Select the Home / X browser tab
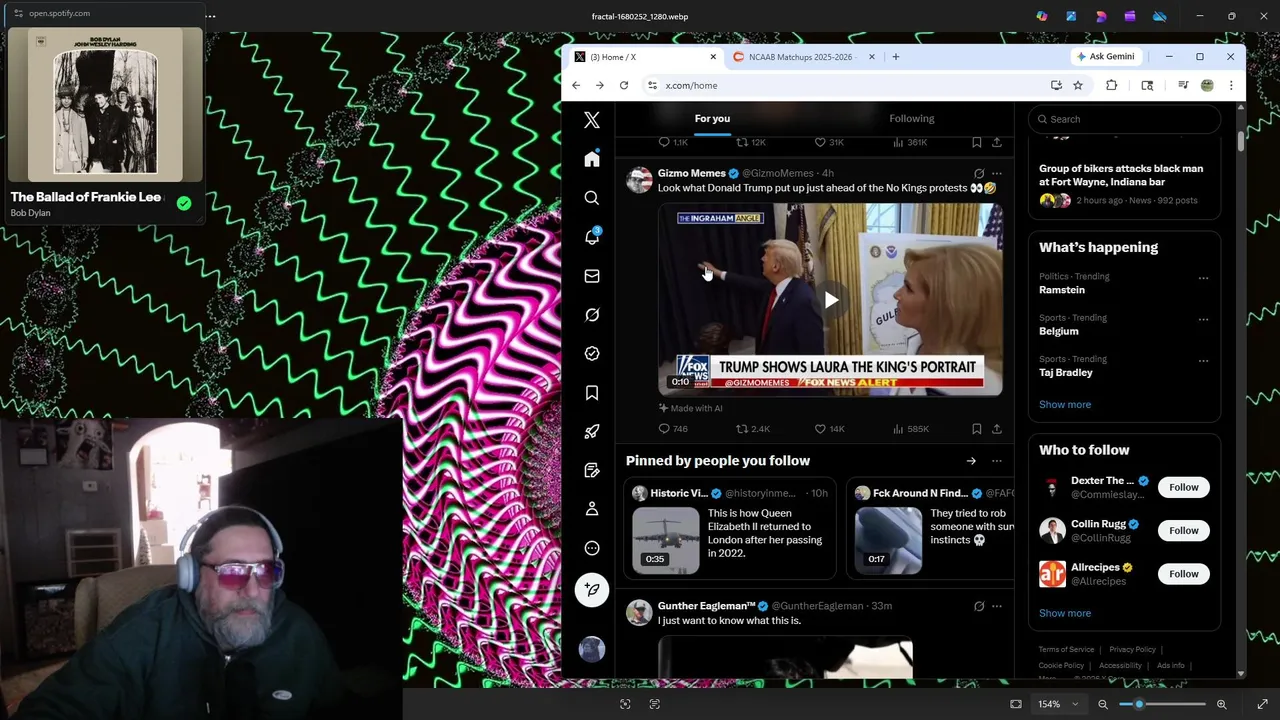This screenshot has width=1280, height=720. click(645, 57)
